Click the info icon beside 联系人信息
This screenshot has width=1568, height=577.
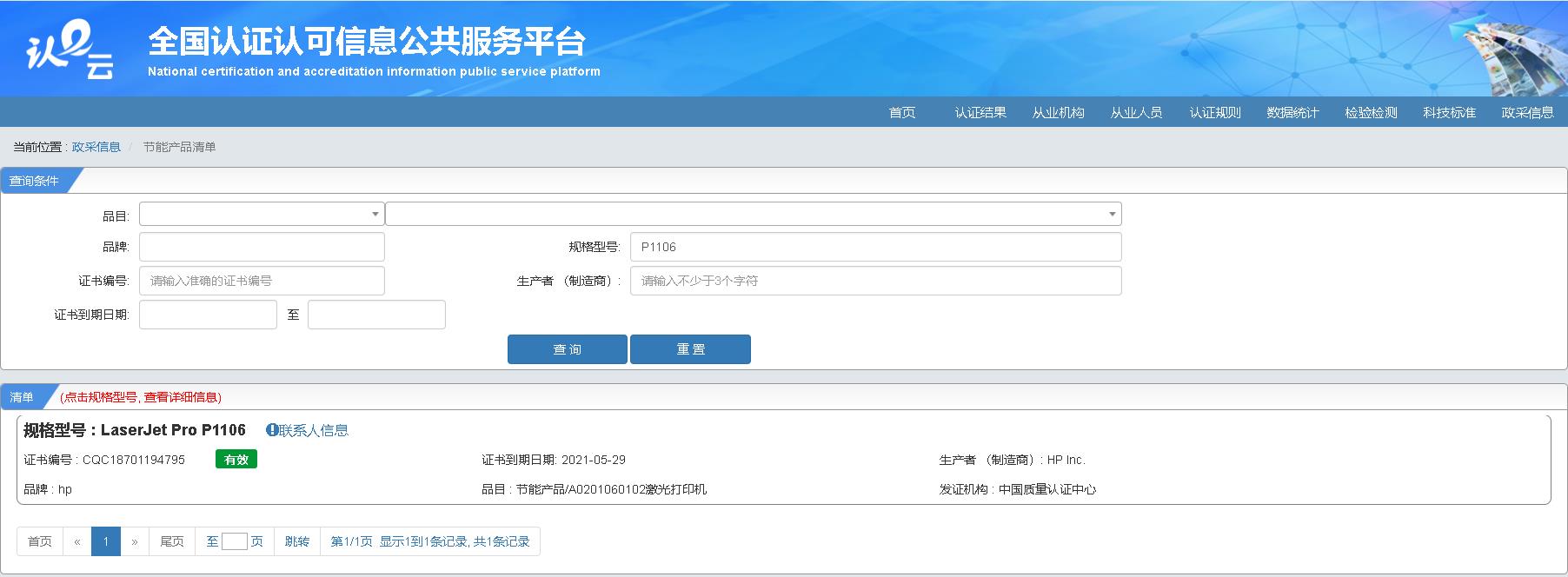click(x=272, y=430)
